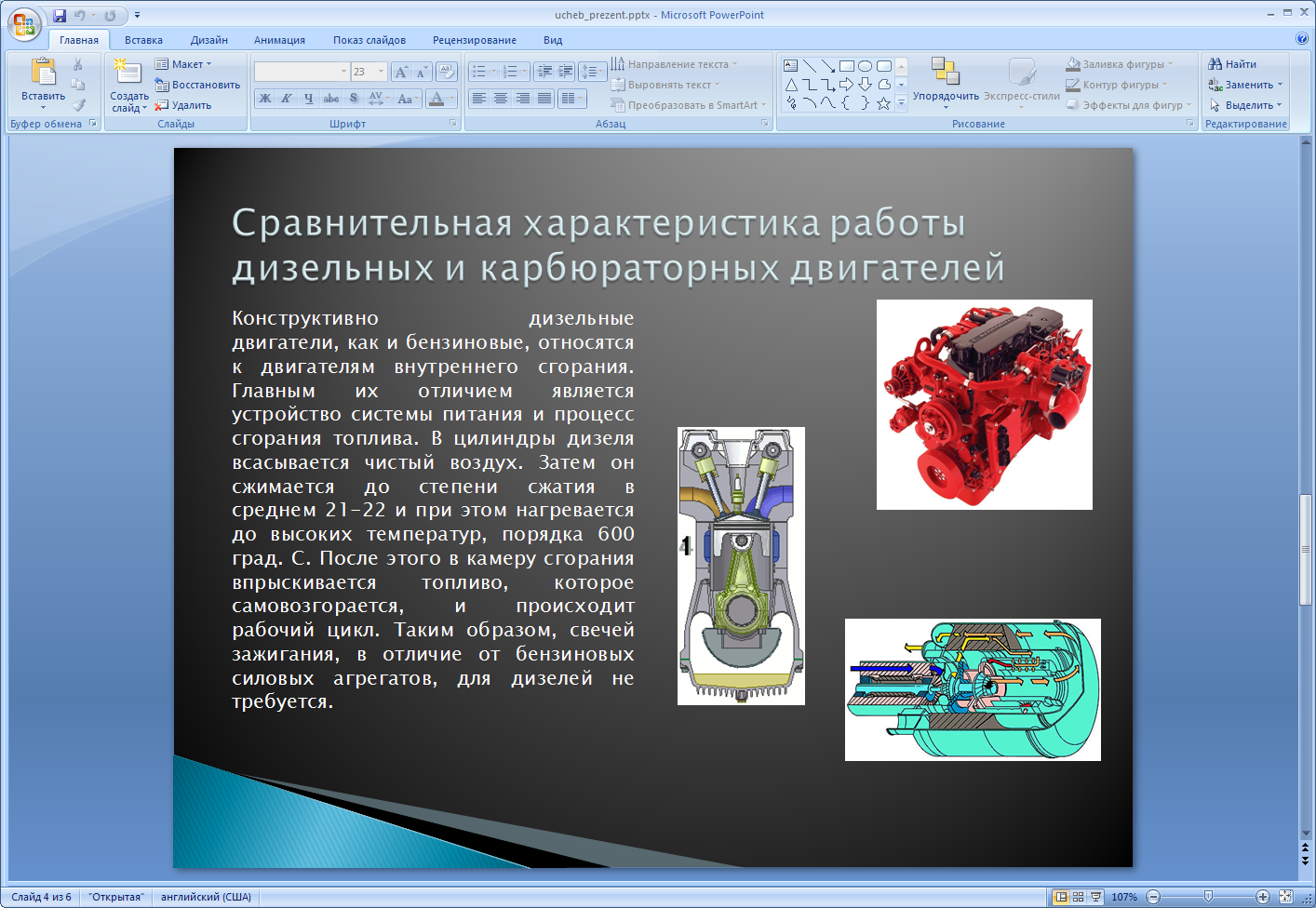Viewport: 1316px width, 908px height.
Task: Click the Cut scissors icon
Action: click(78, 64)
